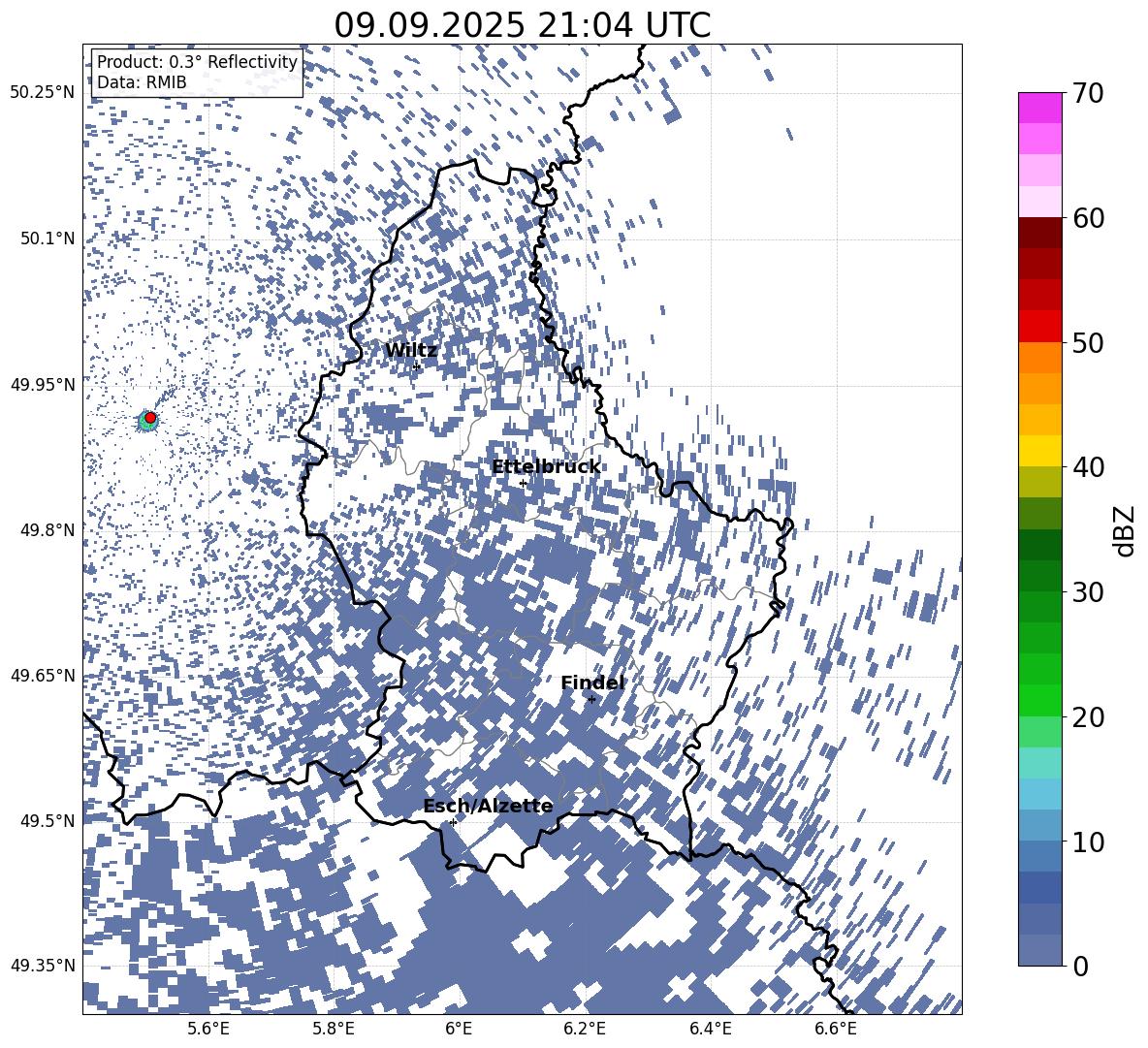Click the Ettelbruck location cross marker

click(x=523, y=483)
